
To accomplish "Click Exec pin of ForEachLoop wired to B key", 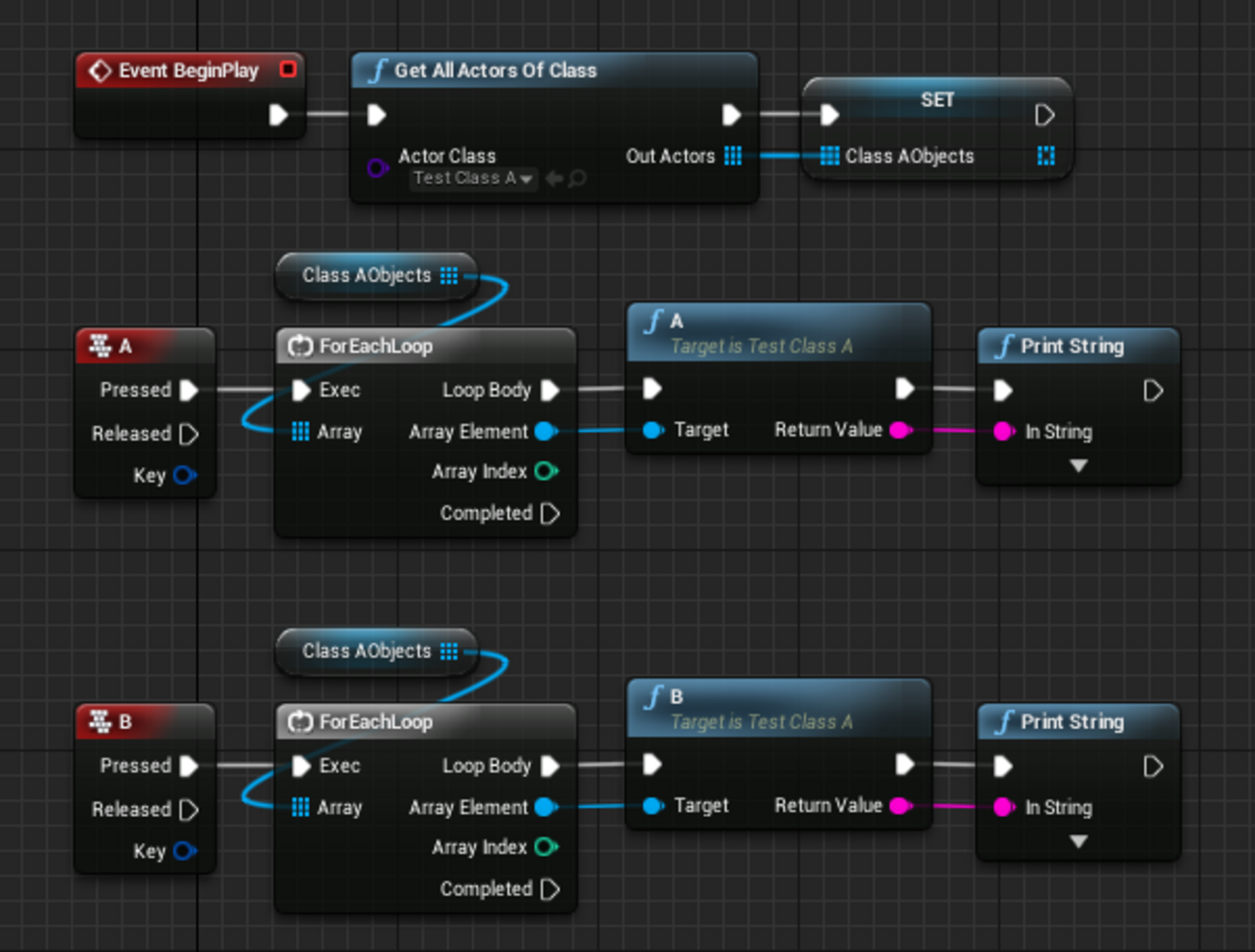I will (x=301, y=766).
